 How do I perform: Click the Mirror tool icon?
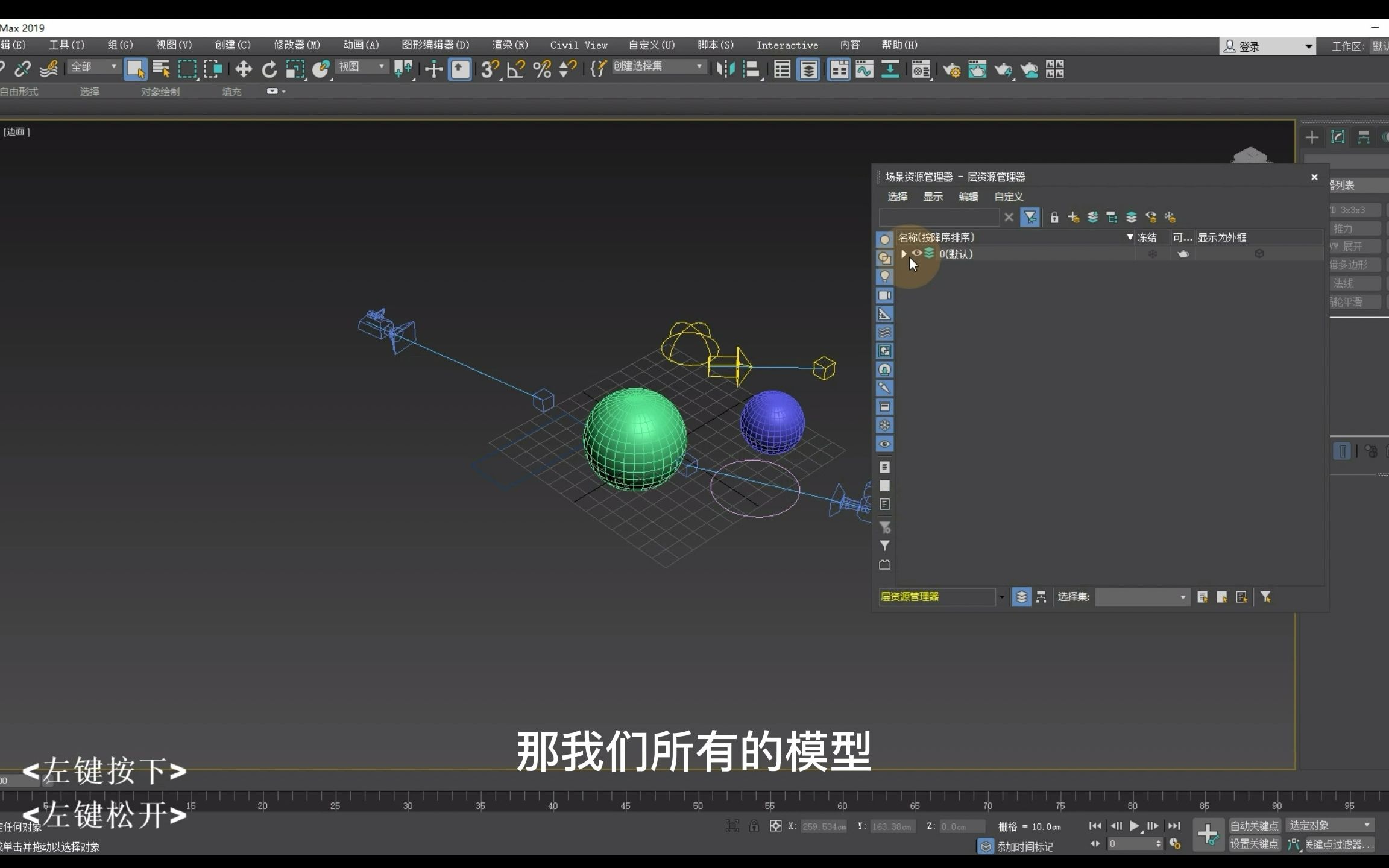[725, 69]
